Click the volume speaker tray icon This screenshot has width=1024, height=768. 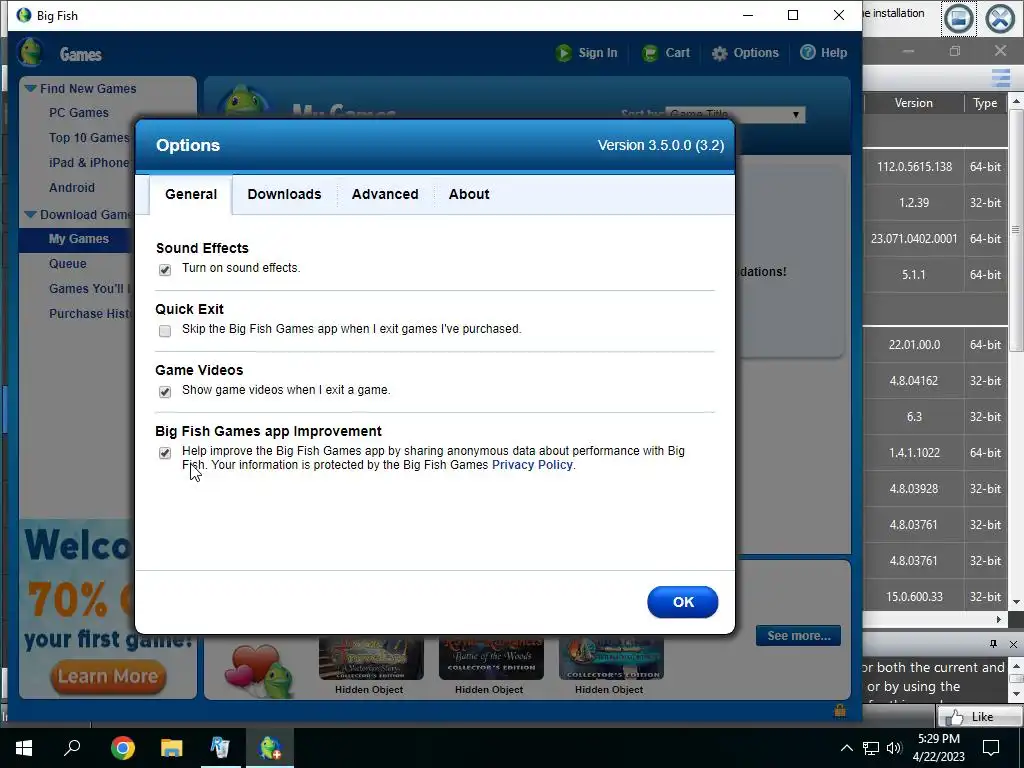pyautogui.click(x=895, y=748)
